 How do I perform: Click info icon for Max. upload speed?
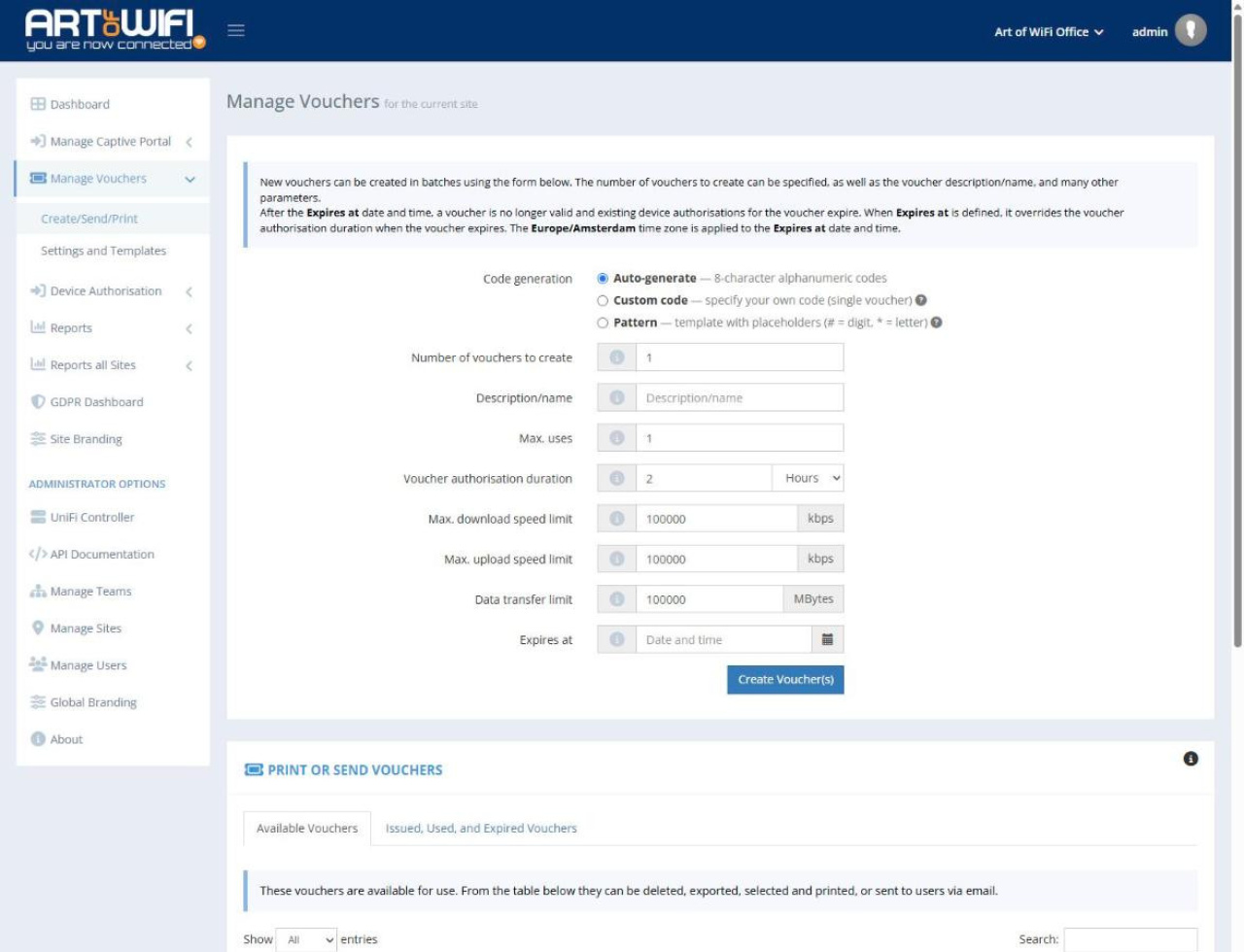pyautogui.click(x=616, y=559)
